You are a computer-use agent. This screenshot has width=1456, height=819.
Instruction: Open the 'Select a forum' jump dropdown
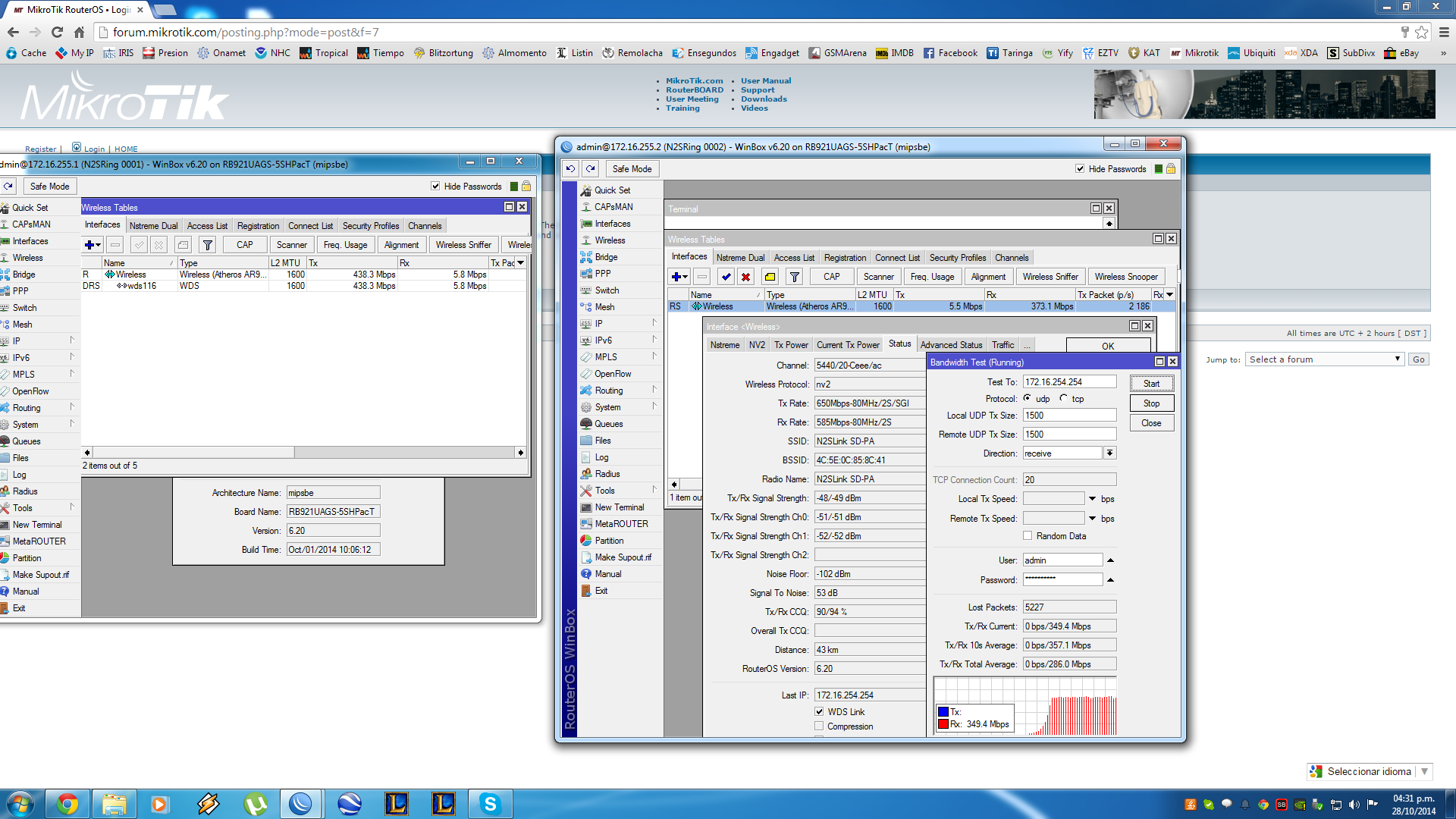[x=1324, y=359]
